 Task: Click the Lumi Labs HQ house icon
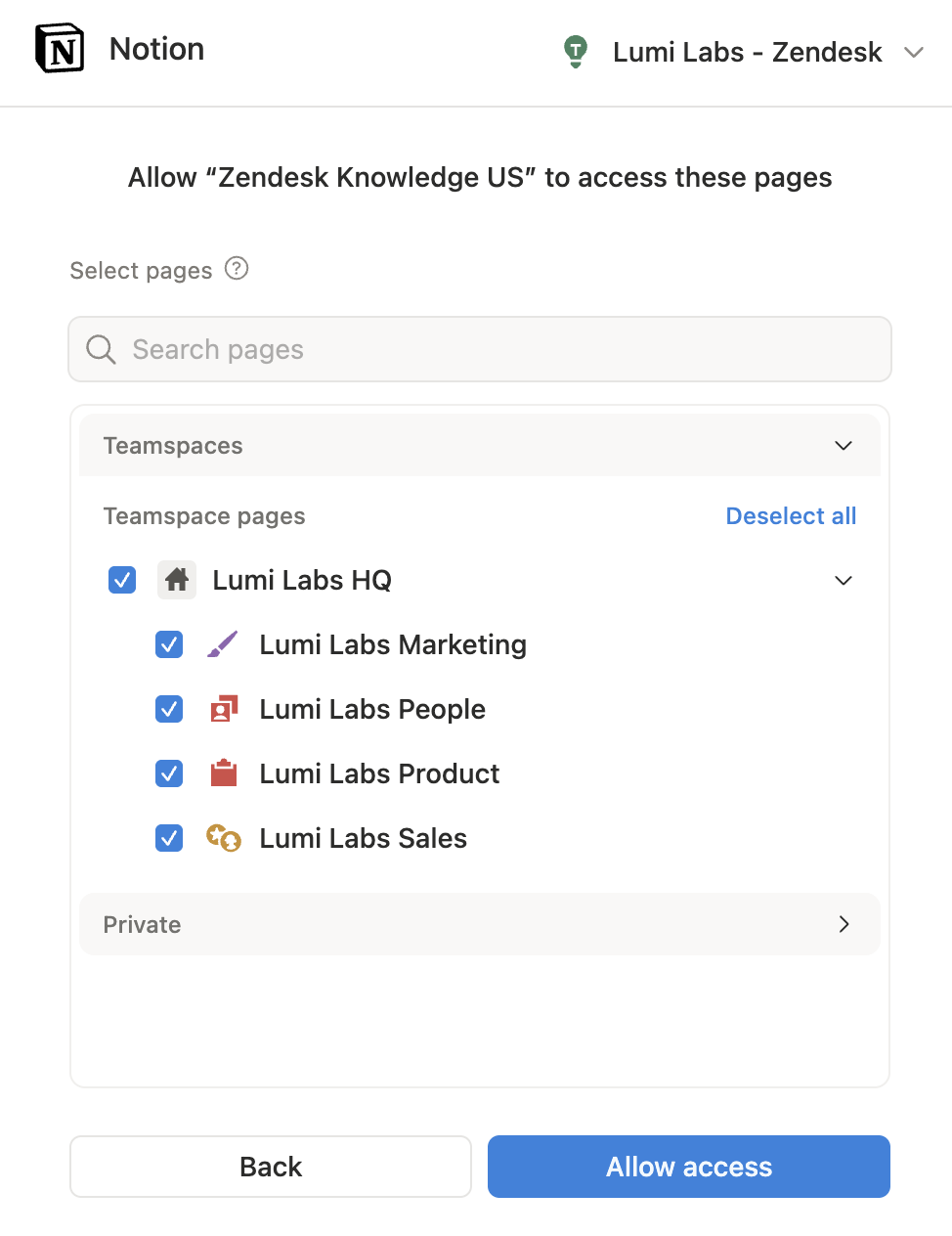pos(177,580)
